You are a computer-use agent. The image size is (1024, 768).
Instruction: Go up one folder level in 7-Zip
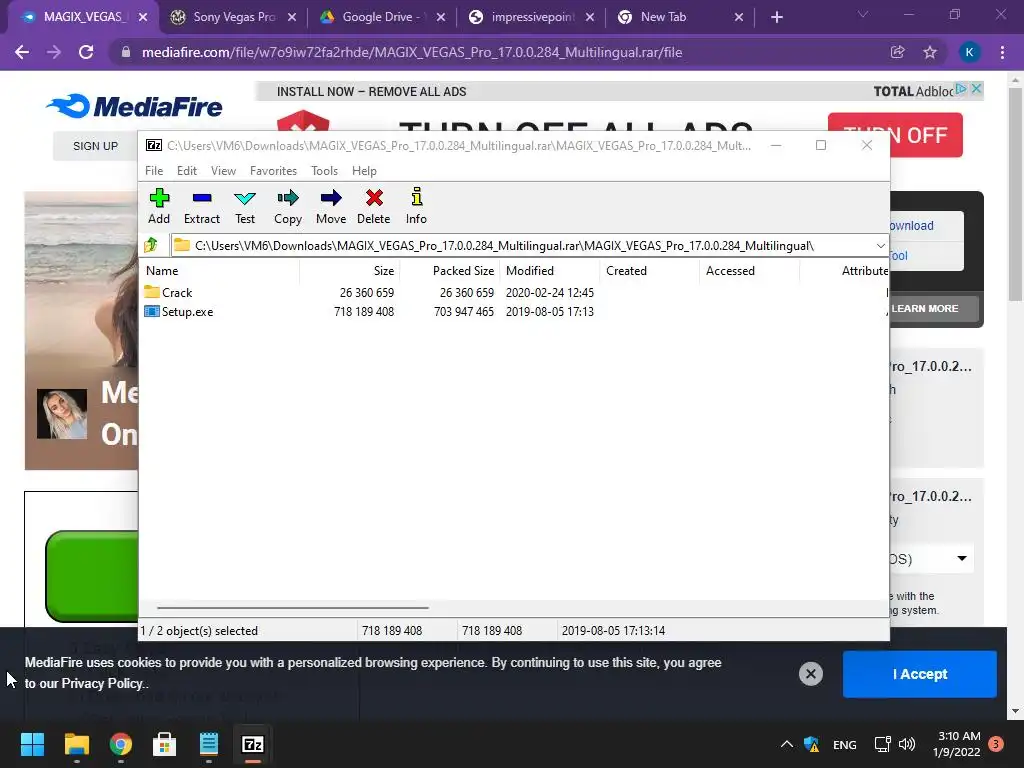[152, 246]
